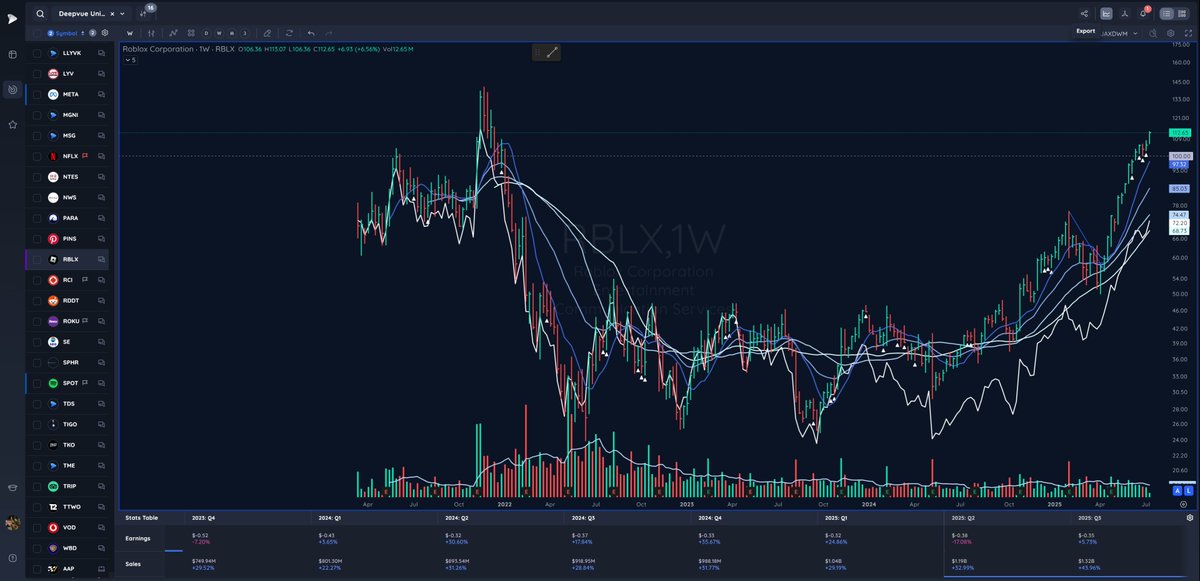Image resolution: width=1200 pixels, height=581 pixels.
Task: Click the refresh sync icon
Action: tap(290, 32)
